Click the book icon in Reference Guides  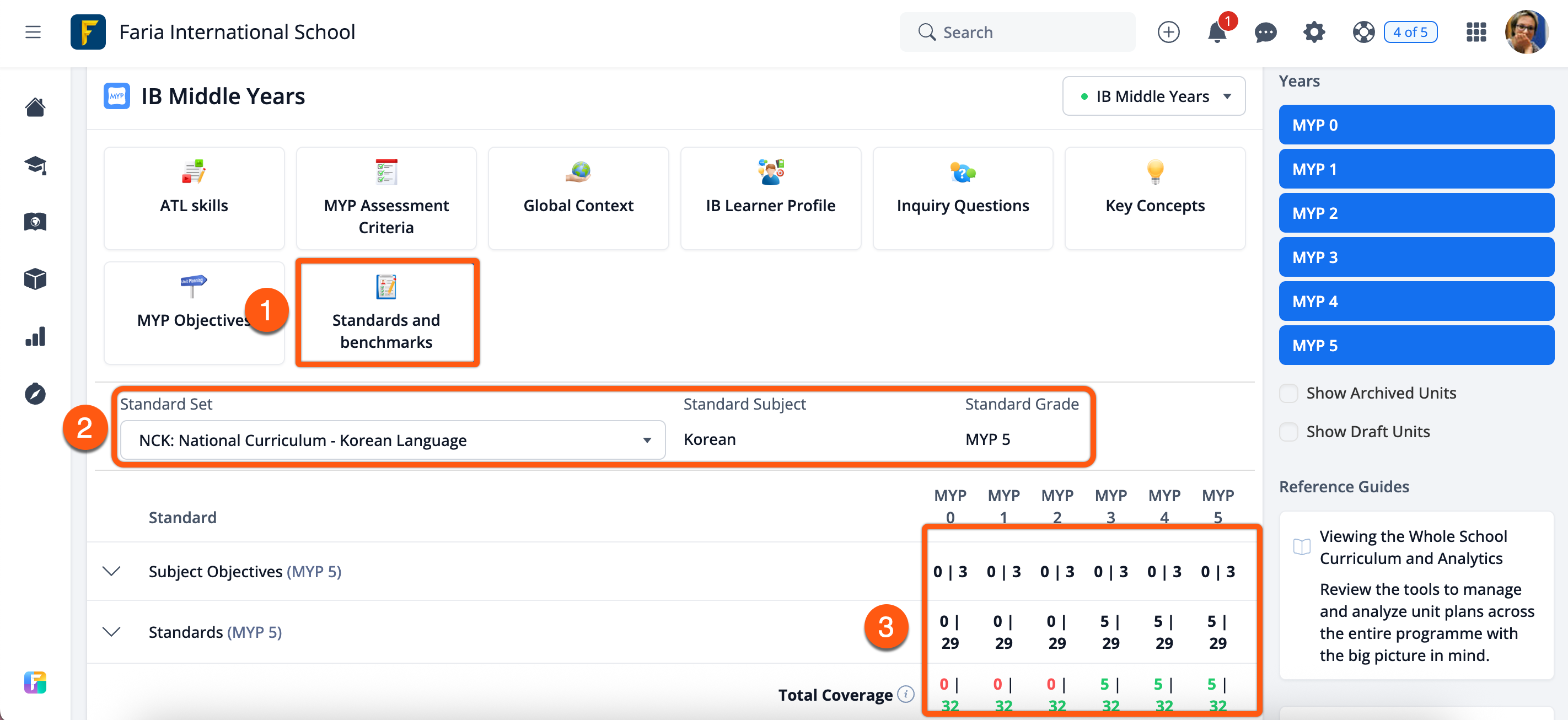[x=1301, y=546]
